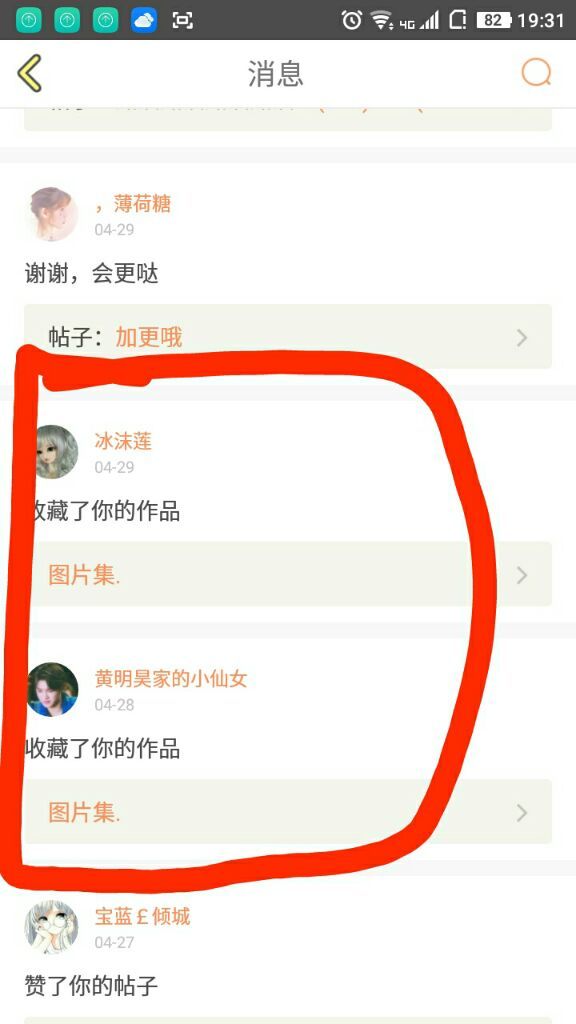Open the username link 冰沫莲

(x=123, y=441)
